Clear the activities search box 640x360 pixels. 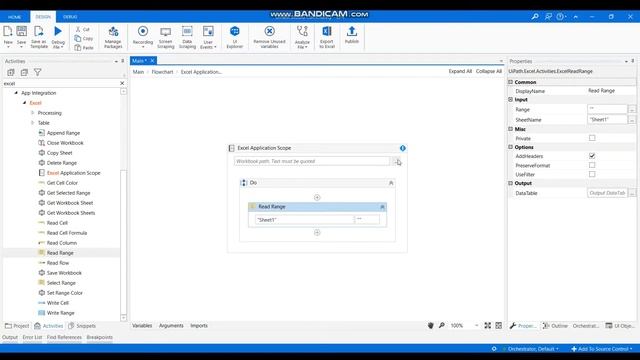click(122, 83)
